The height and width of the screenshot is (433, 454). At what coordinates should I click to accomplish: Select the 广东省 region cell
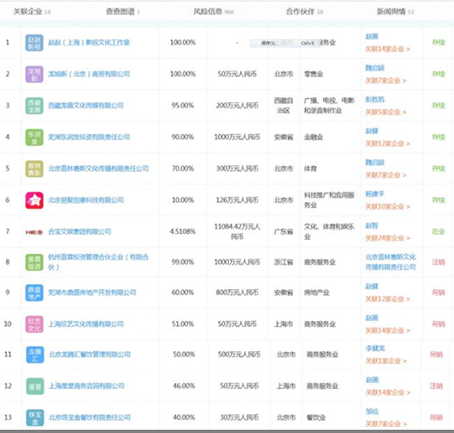coord(283,231)
